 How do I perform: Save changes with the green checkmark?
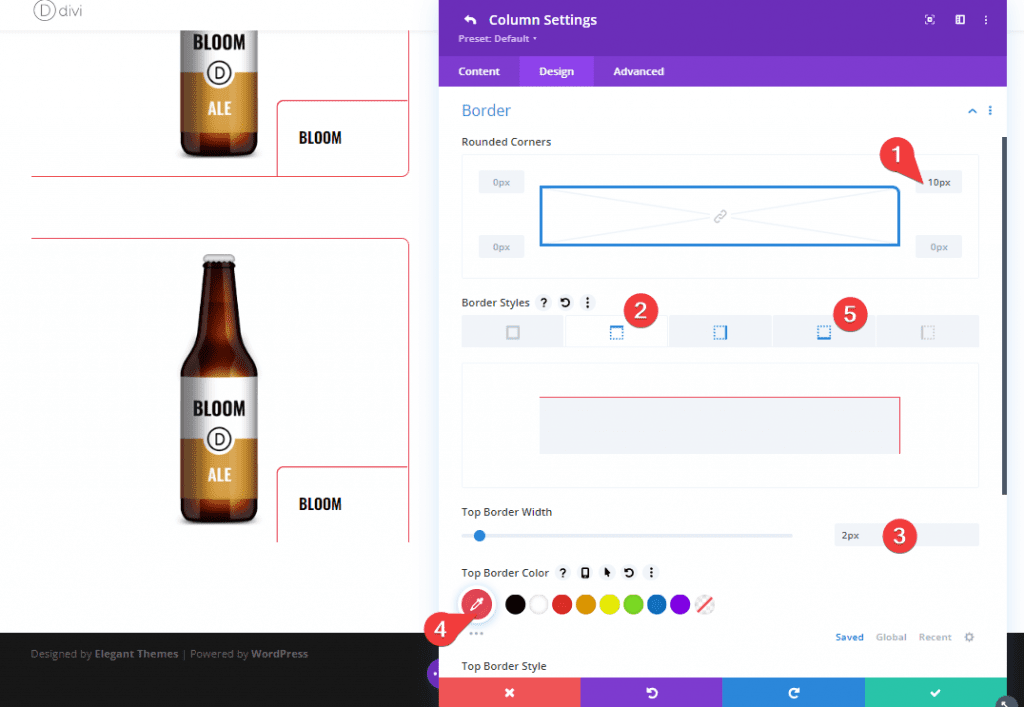[935, 693]
